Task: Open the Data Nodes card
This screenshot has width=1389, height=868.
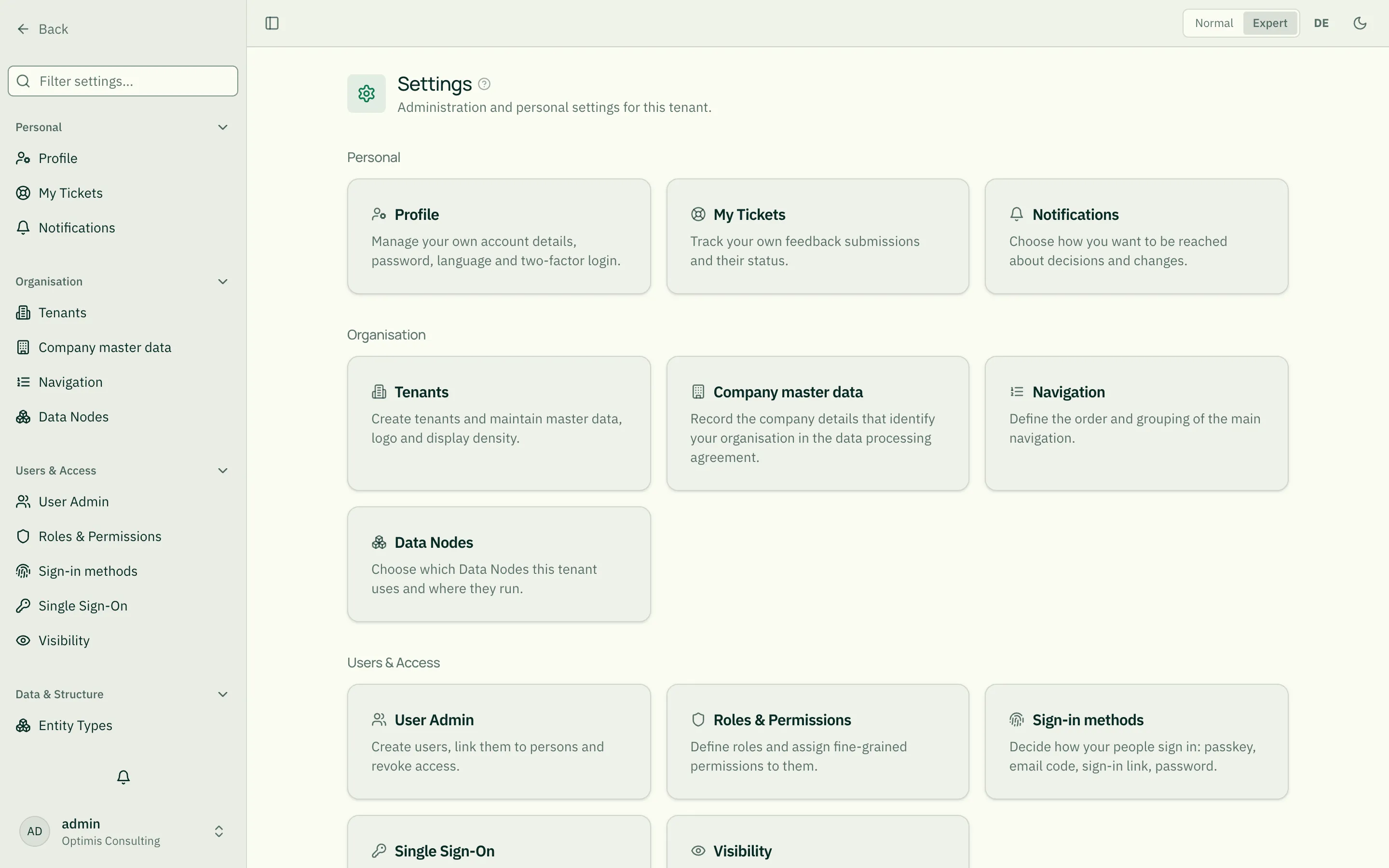Action: (x=499, y=564)
